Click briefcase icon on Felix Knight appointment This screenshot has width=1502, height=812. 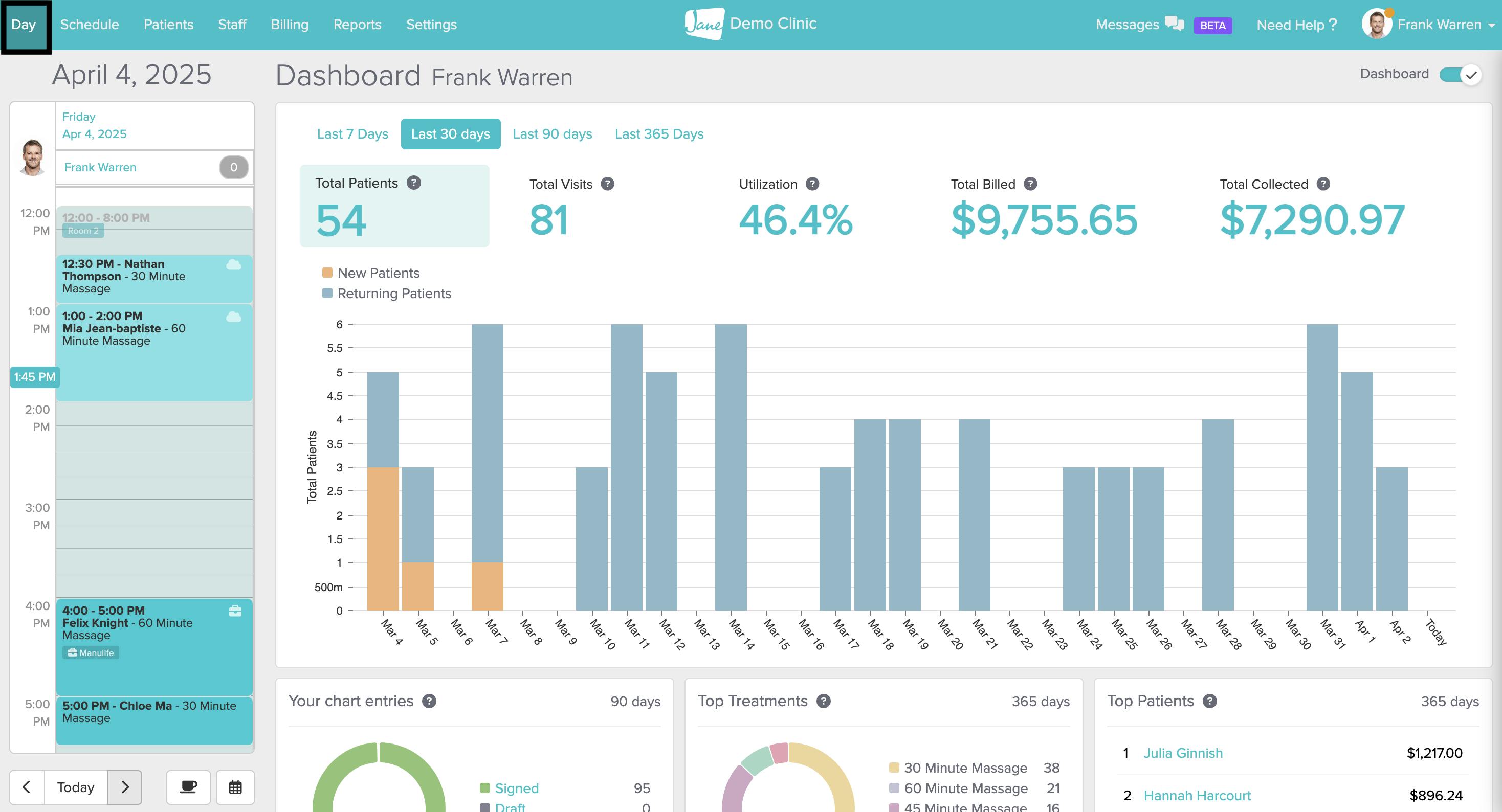pos(235,611)
